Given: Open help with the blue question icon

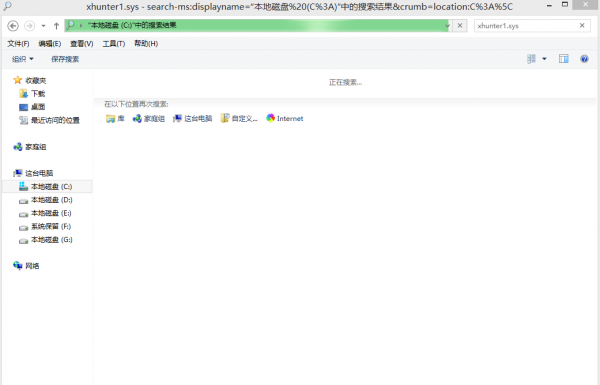Looking at the screenshot, I should click(x=584, y=59).
